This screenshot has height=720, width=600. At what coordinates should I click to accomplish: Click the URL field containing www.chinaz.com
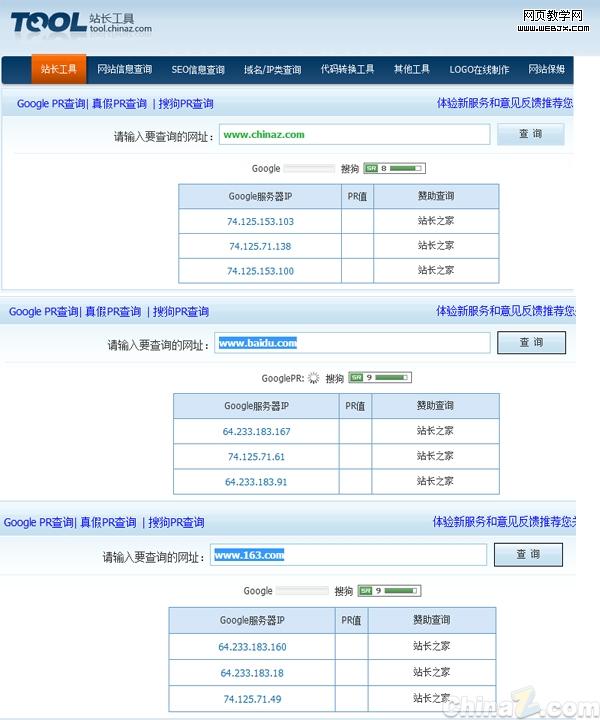[x=353, y=134]
